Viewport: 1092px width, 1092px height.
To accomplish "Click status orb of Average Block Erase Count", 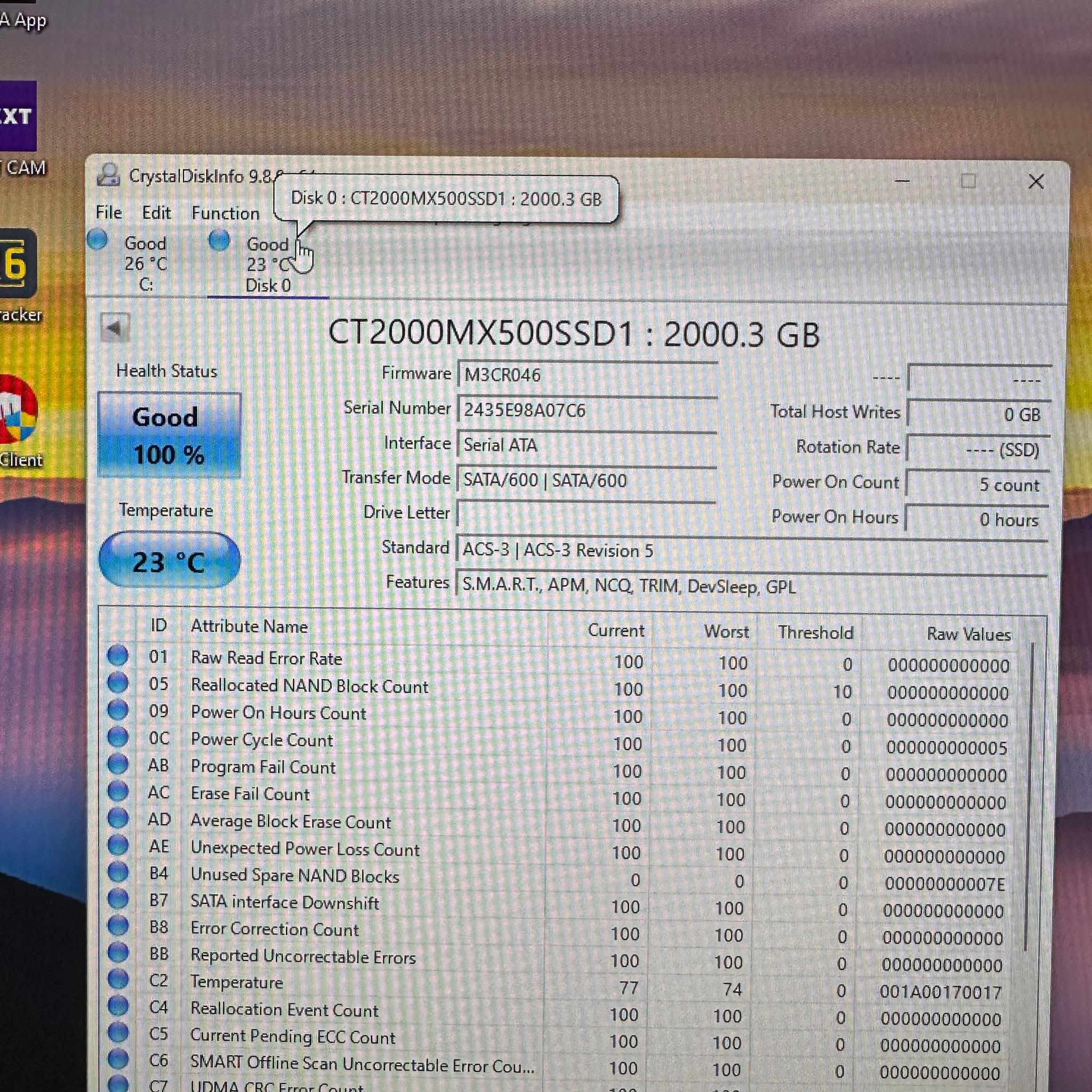I will pyautogui.click(x=117, y=818).
